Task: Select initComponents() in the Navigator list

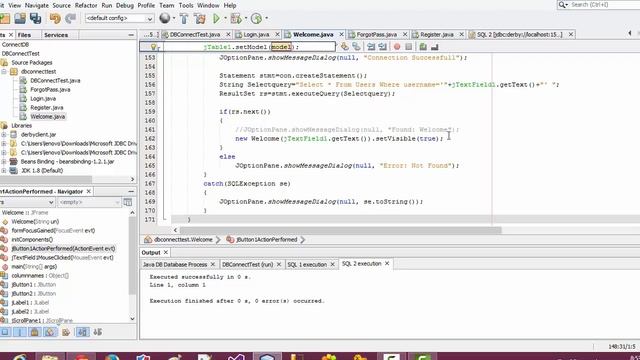Action: [x=32, y=240]
